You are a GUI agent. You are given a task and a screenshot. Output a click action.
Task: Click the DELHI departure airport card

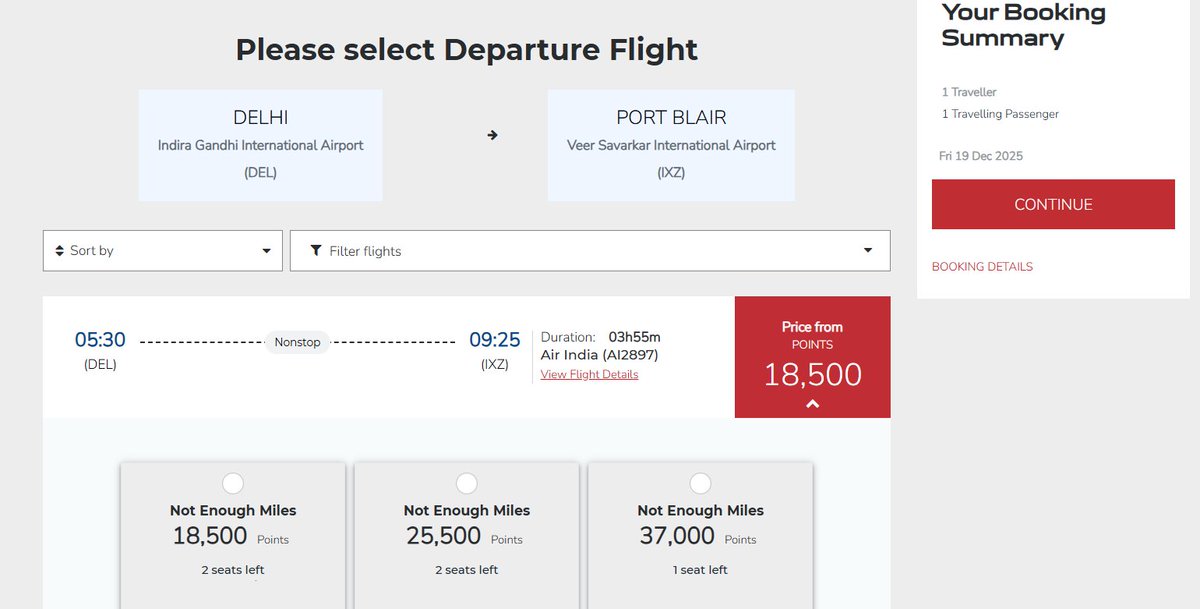point(261,145)
